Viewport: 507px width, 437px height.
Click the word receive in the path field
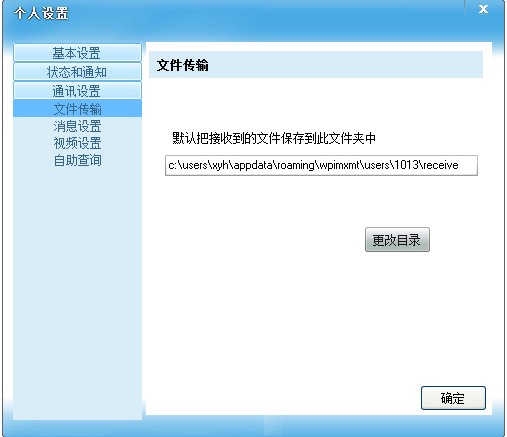tap(441, 165)
